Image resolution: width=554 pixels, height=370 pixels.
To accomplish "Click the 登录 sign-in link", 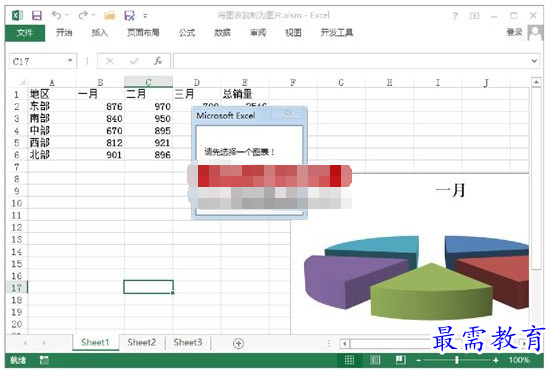I will coord(514,32).
